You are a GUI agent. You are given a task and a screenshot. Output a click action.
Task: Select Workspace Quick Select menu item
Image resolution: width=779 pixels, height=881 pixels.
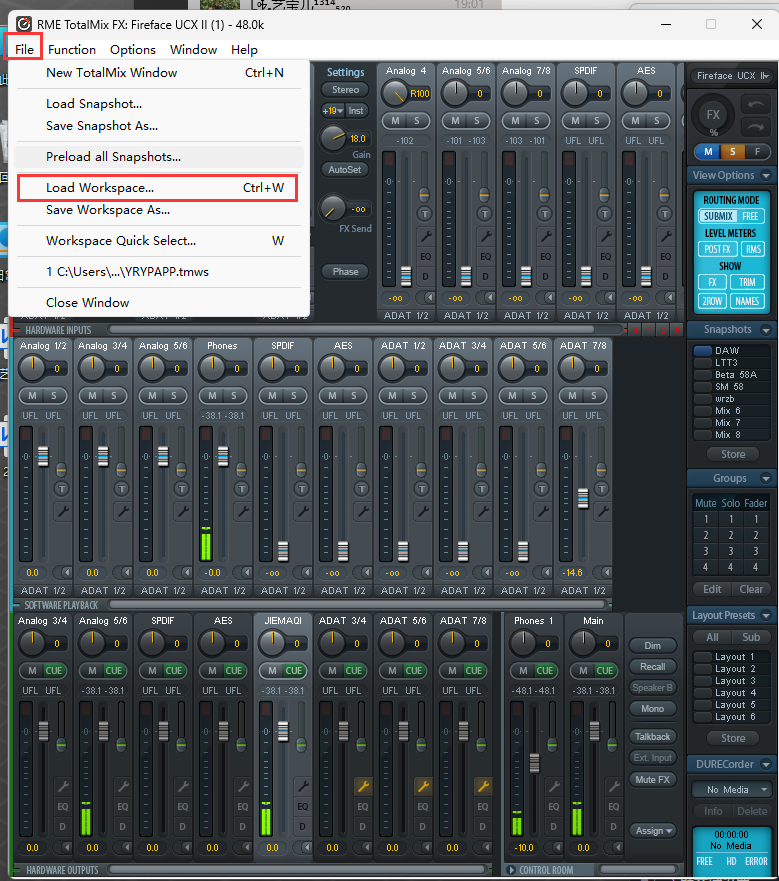click(x=159, y=240)
